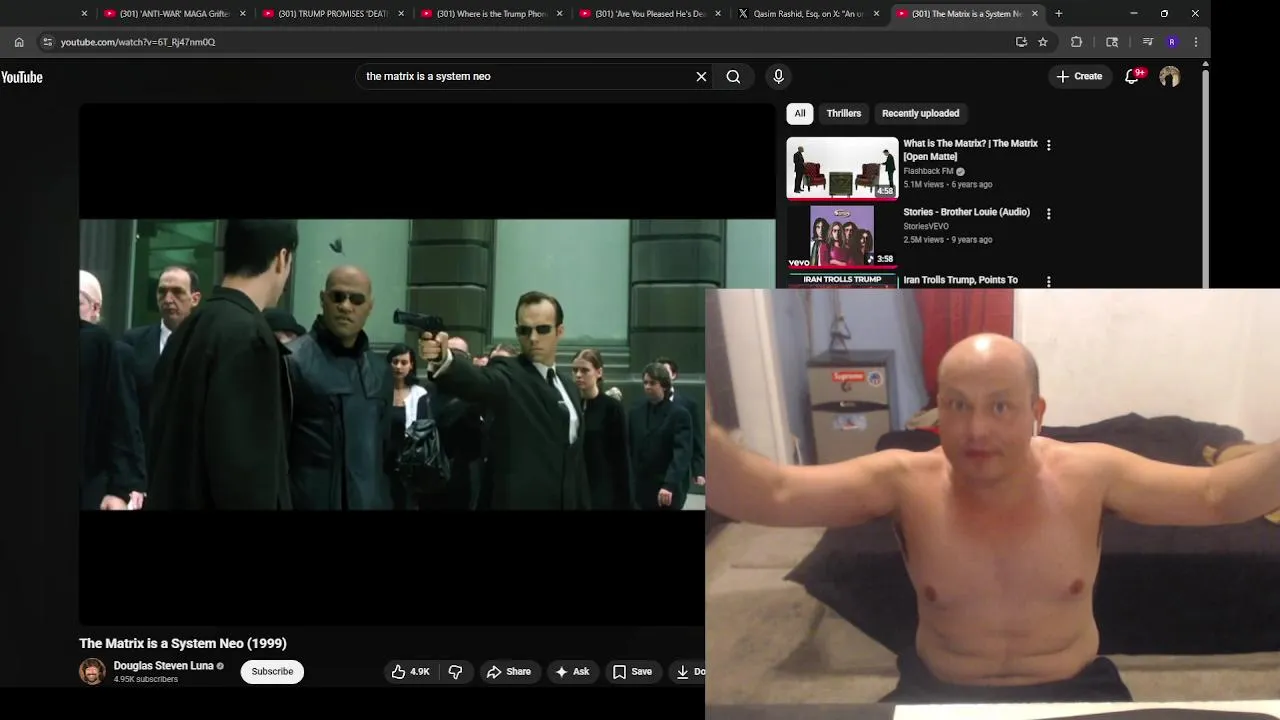
Task: Start search with voice microphone
Action: (778, 76)
